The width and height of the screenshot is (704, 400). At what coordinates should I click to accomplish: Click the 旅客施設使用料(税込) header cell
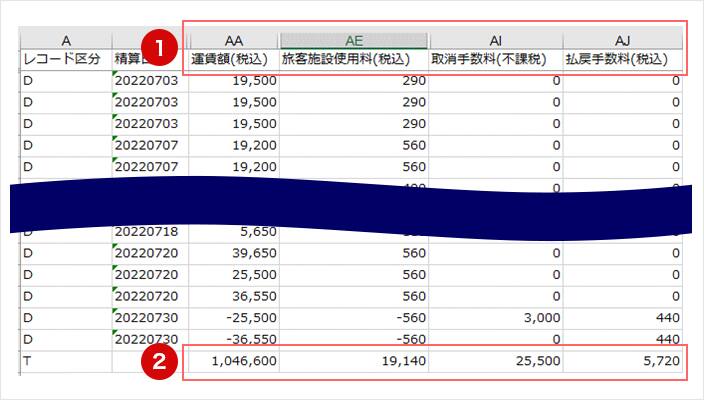point(353,59)
